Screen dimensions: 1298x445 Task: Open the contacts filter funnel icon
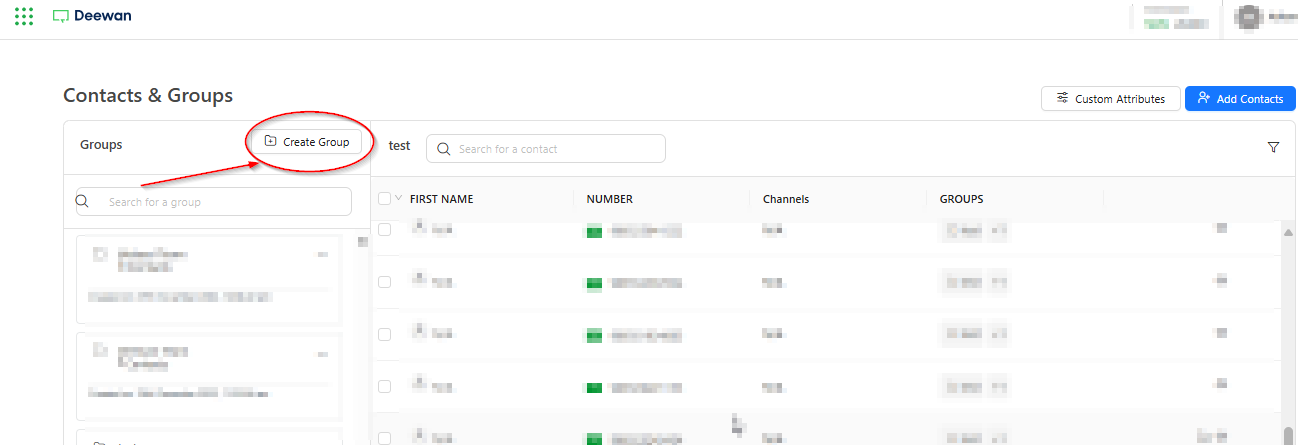[x=1273, y=147]
